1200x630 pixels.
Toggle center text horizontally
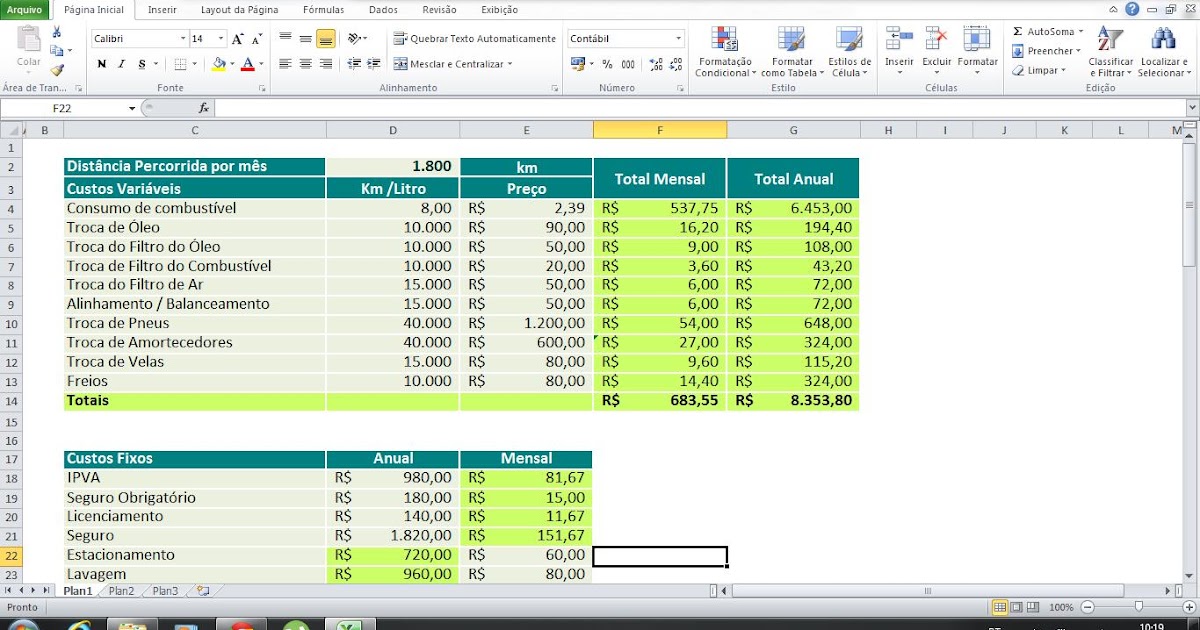coord(305,64)
